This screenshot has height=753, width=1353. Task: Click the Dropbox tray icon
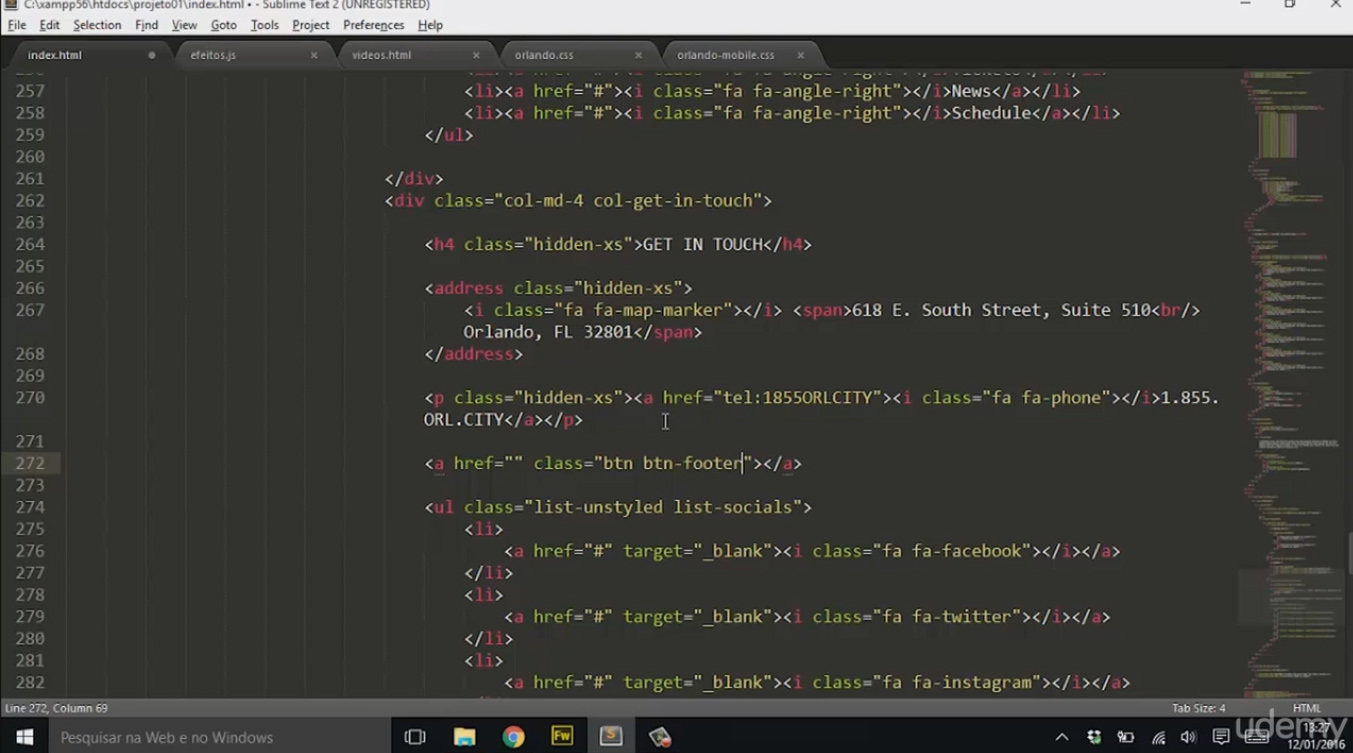click(x=1094, y=738)
